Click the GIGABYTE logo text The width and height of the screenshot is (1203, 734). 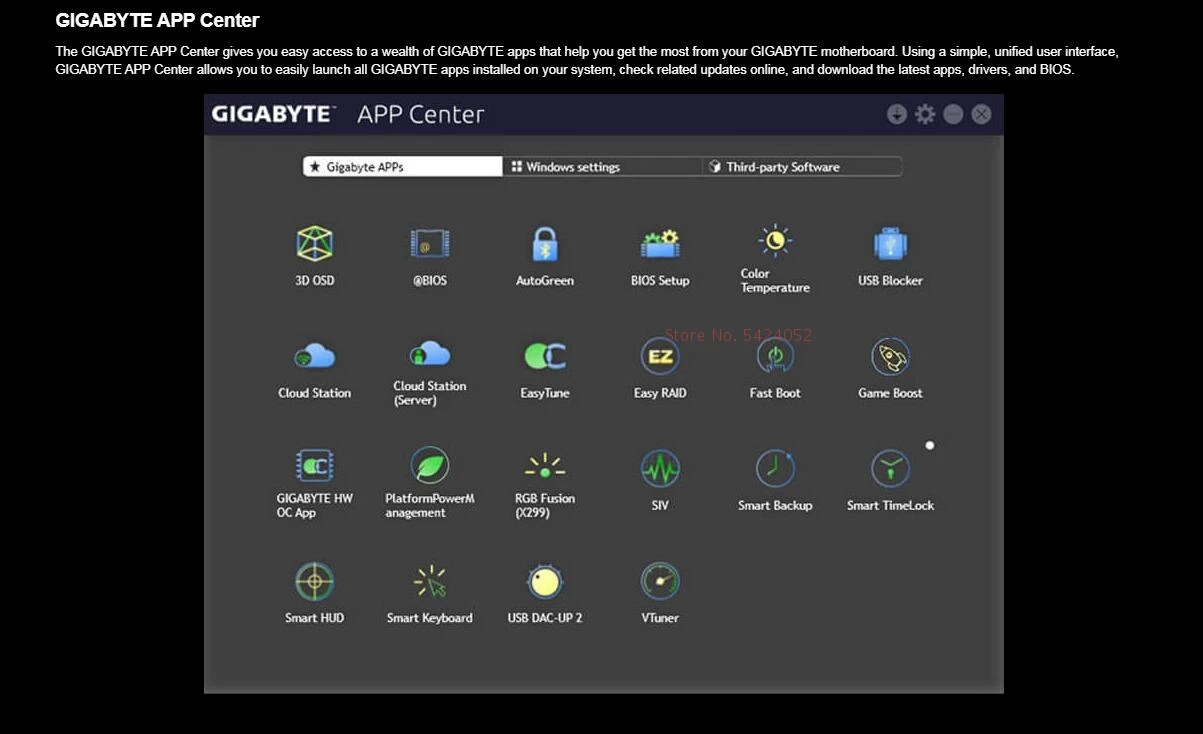(273, 114)
